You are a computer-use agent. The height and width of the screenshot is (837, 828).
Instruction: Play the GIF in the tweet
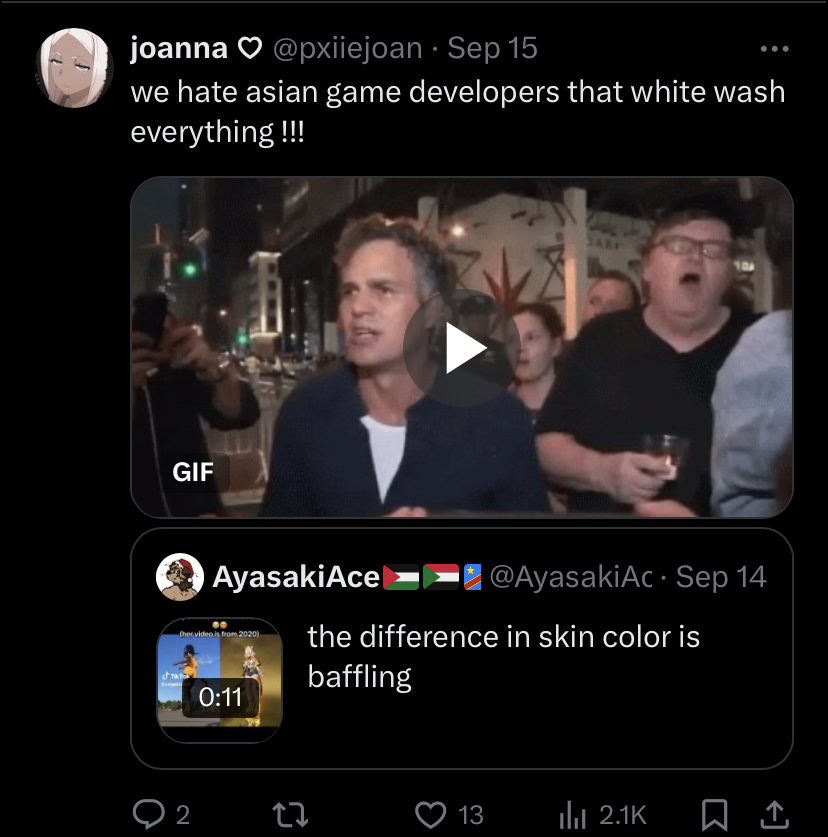coord(461,348)
